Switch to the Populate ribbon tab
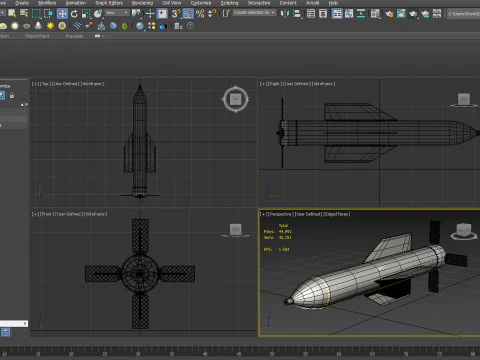Image resolution: width=480 pixels, height=360 pixels. pyautogui.click(x=74, y=36)
